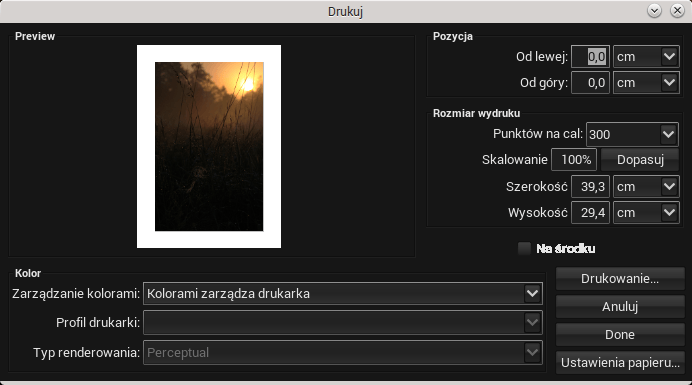Click the Szerokość value field
Image resolution: width=692 pixels, height=385 pixels.
590,187
